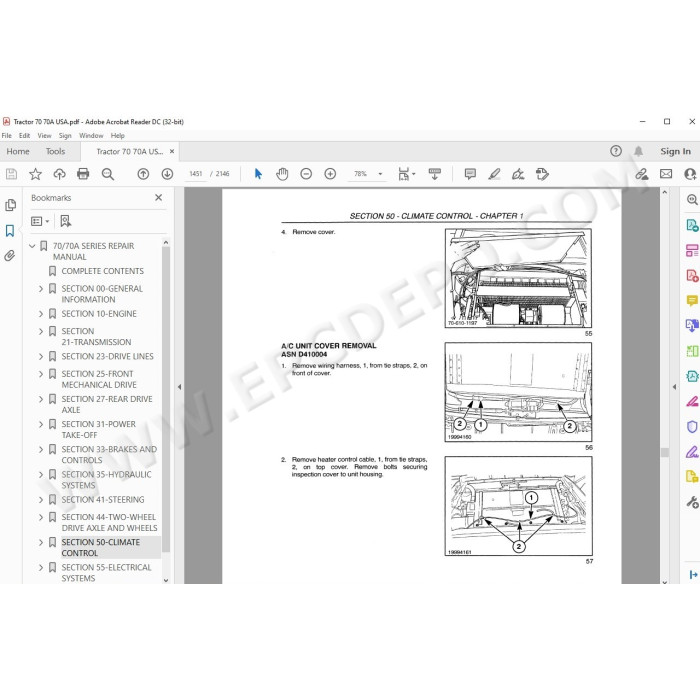Open the File menu

pyautogui.click(x=7, y=135)
